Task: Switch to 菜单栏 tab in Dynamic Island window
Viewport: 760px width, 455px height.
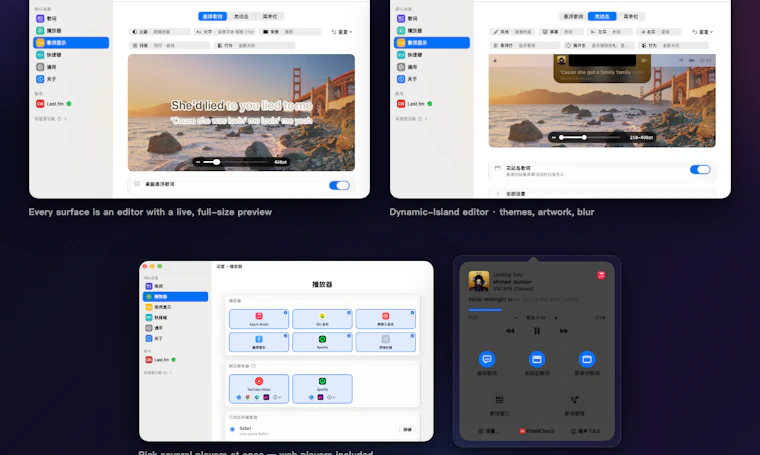Action: 631,16
